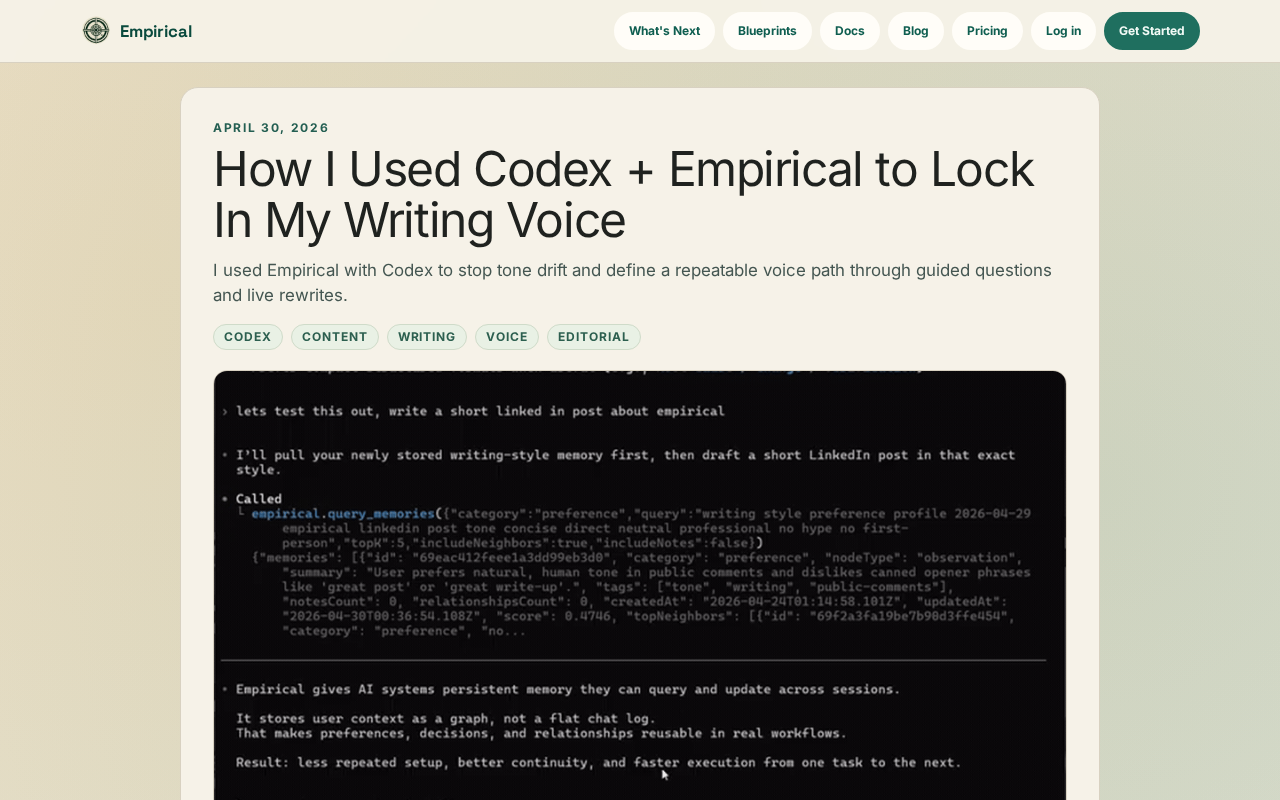
Task: Open the What's Next nav item
Action: pos(664,31)
